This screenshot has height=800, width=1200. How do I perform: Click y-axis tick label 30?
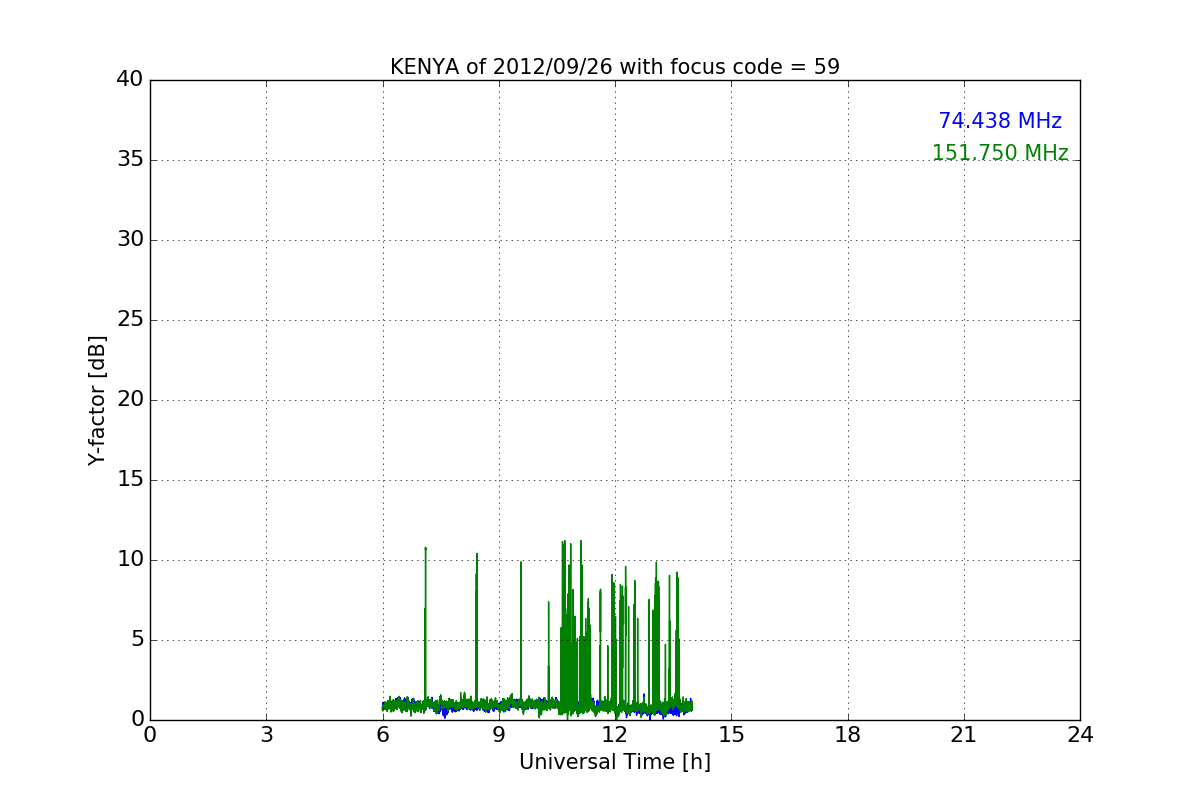coord(130,240)
